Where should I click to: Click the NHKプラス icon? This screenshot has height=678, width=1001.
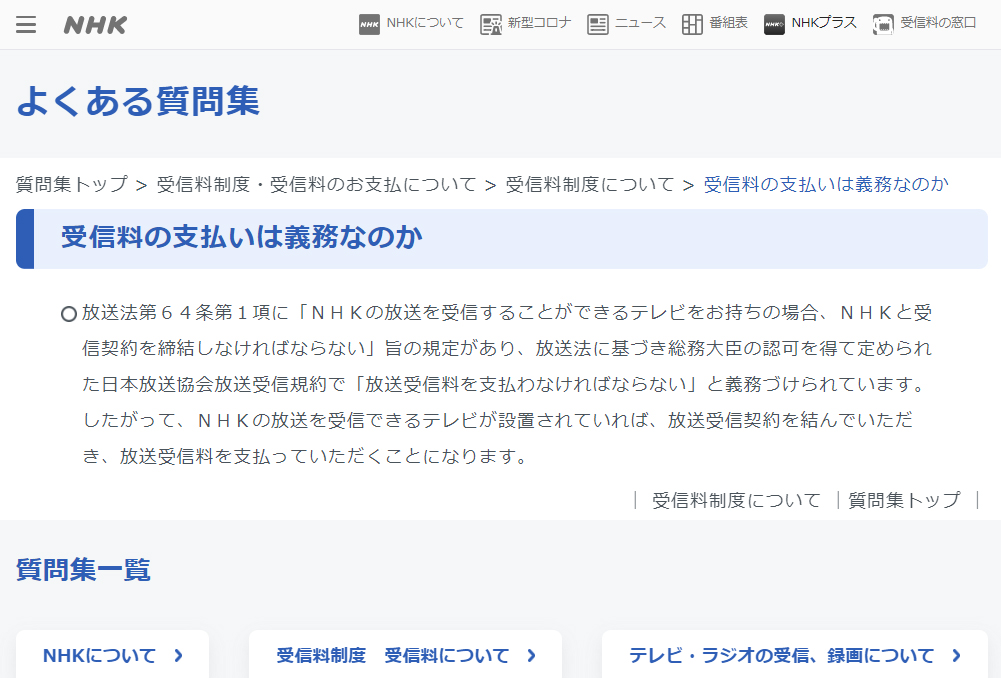click(774, 24)
